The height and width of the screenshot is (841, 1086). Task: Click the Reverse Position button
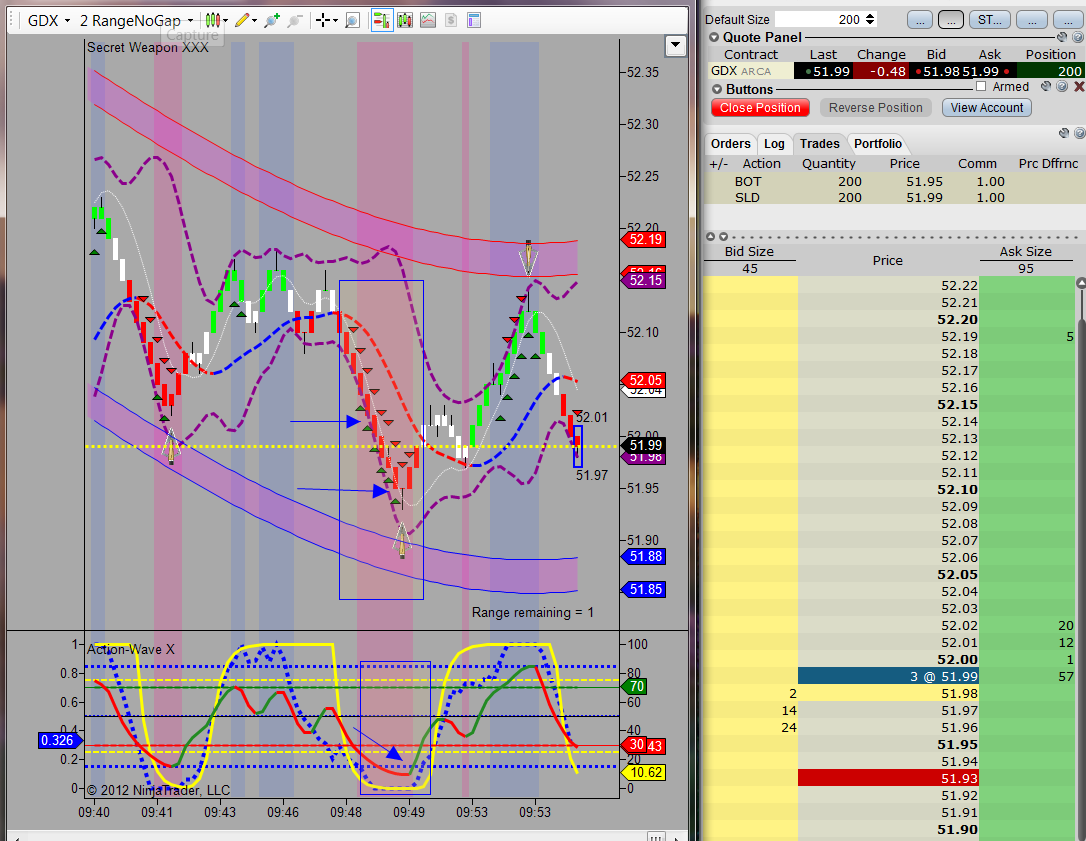tap(875, 107)
